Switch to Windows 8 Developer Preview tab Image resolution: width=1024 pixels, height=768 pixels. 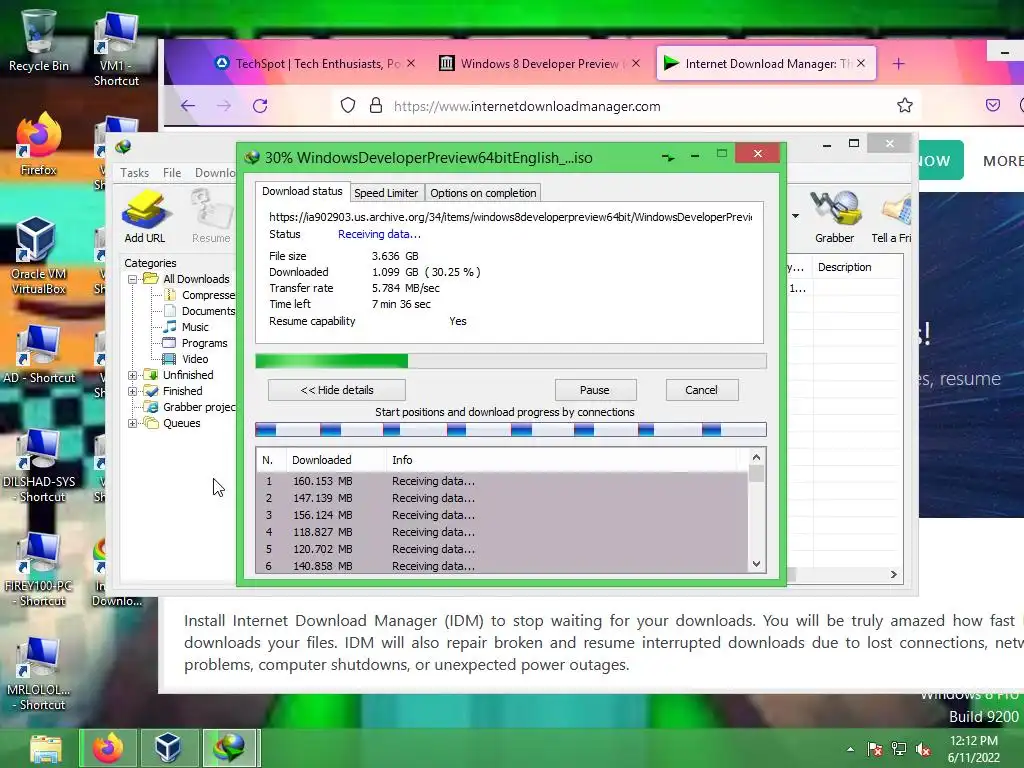point(539,63)
